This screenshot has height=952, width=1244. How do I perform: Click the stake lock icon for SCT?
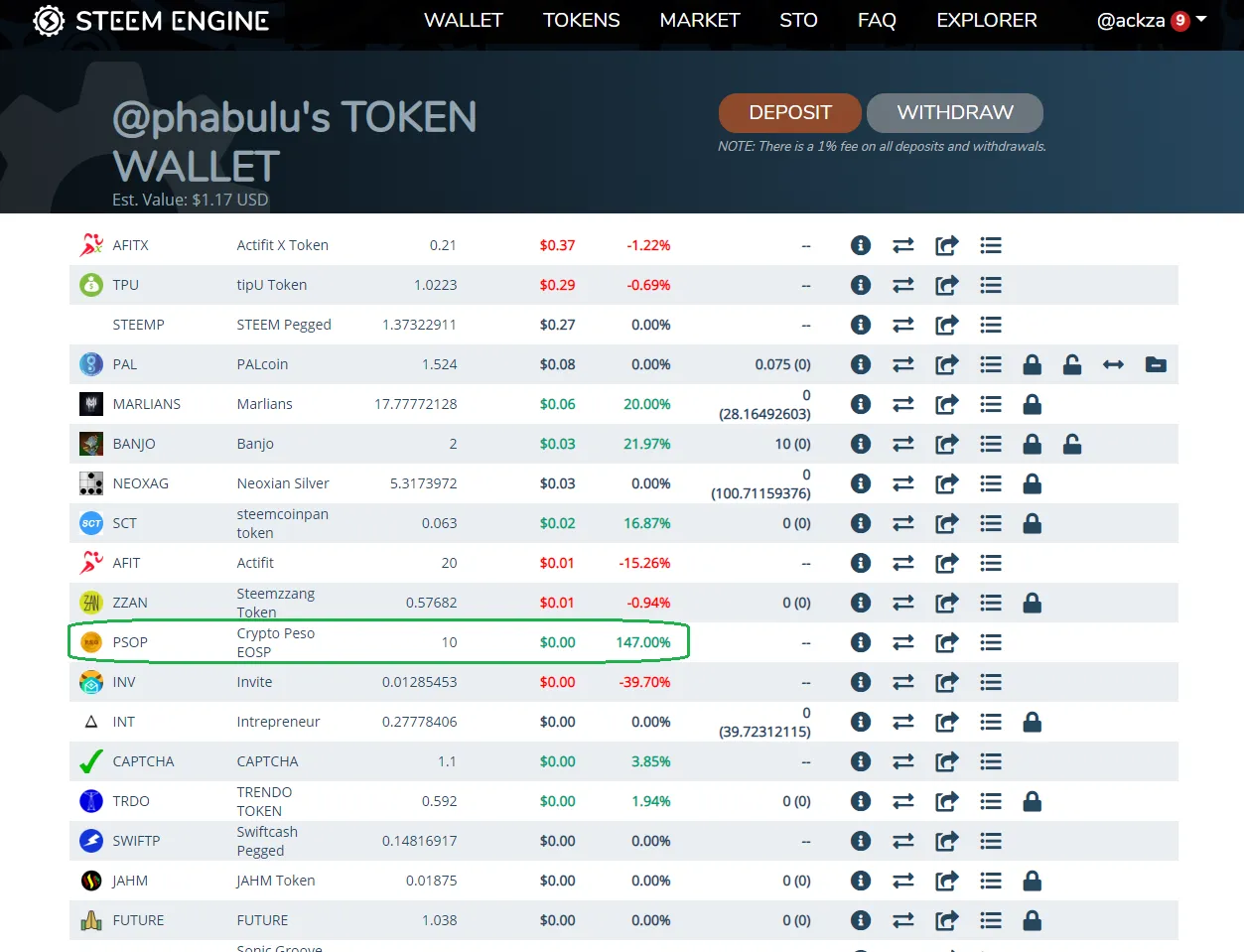click(1033, 523)
